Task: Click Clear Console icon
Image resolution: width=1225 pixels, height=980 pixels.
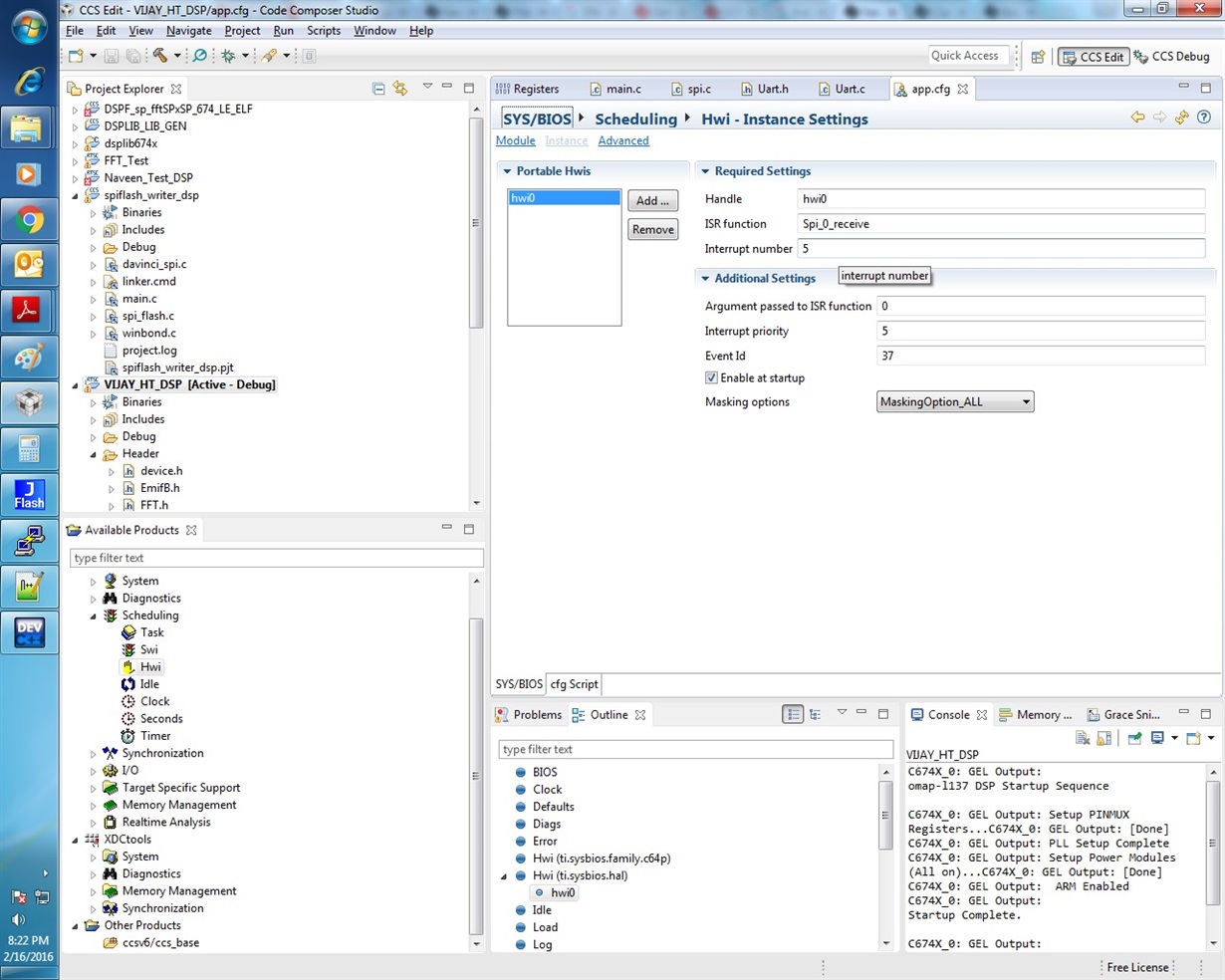Action: [x=1083, y=738]
